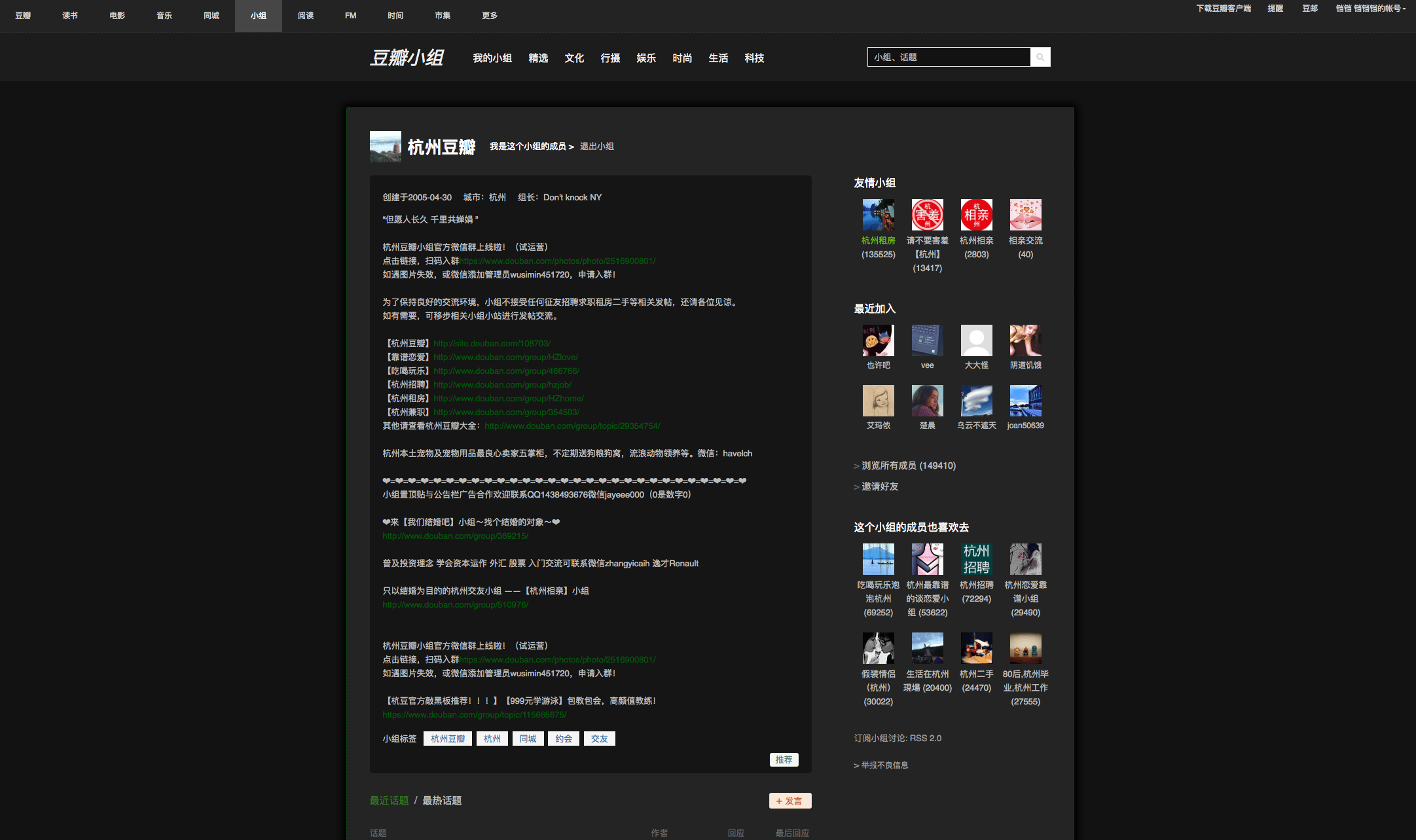Select the 小组 top navigation tab
The image size is (1416, 840).
point(259,16)
